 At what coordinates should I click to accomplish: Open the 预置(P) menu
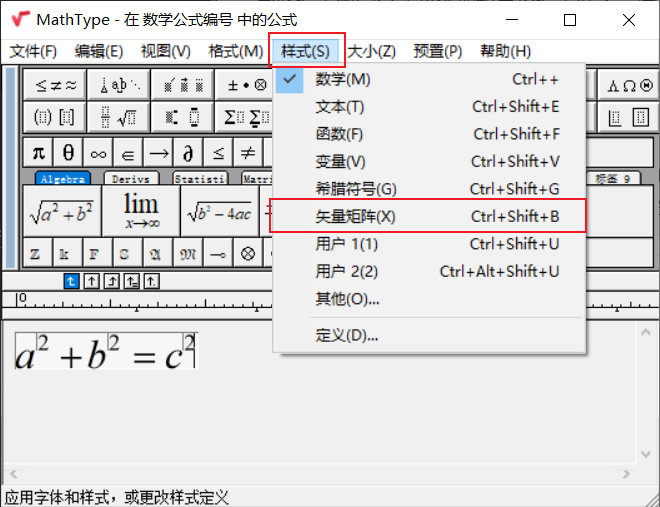[438, 51]
